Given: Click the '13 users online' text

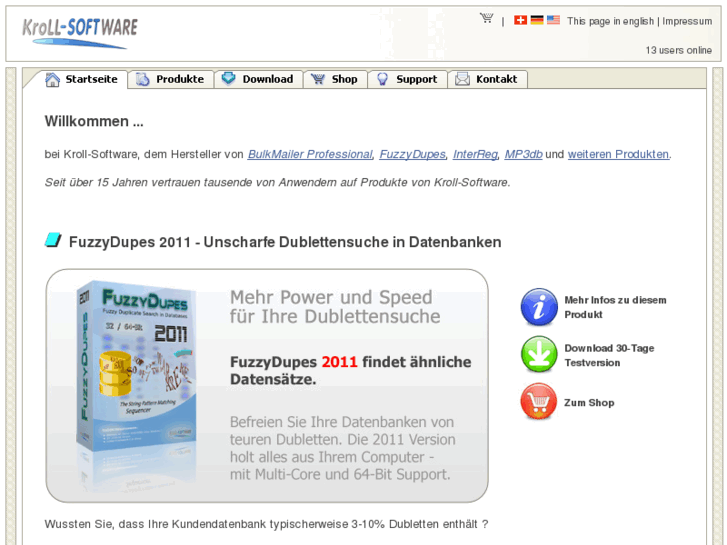Looking at the screenshot, I should click(x=678, y=50).
